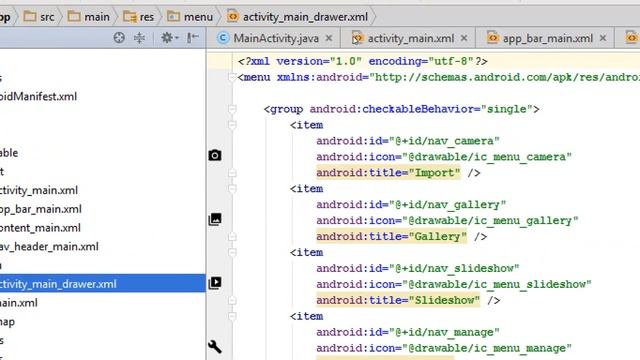Click the collapse all icon in project panel

[x=139, y=38]
